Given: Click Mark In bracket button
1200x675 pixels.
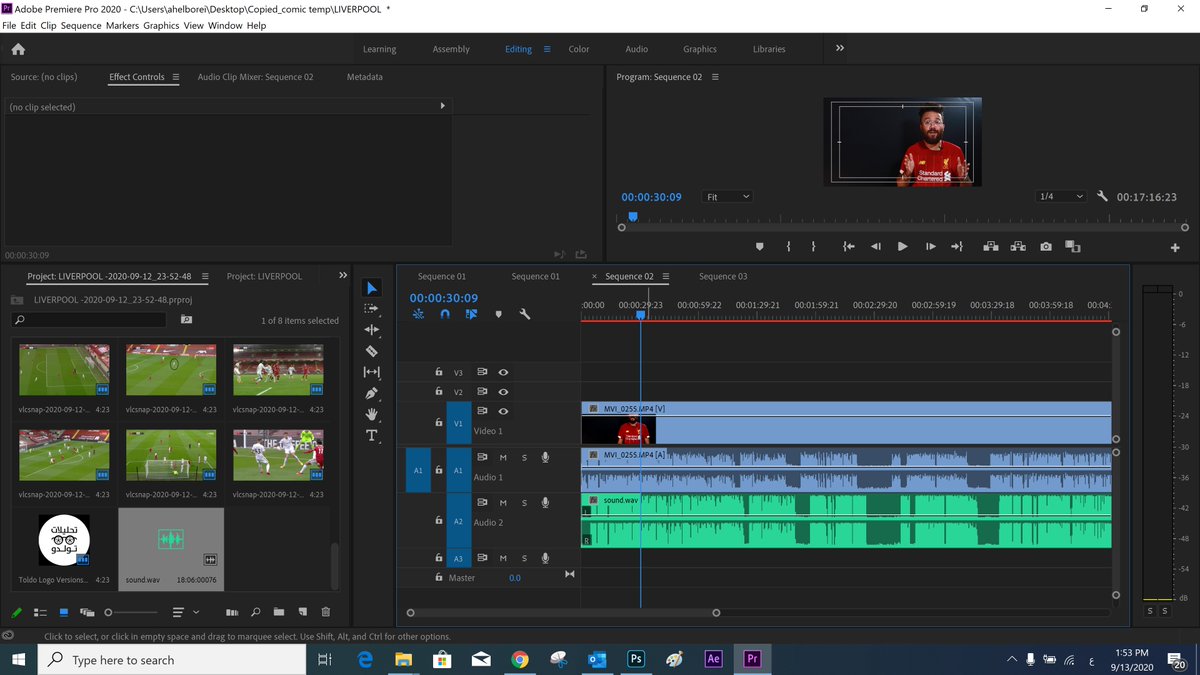Looking at the screenshot, I should [x=788, y=246].
